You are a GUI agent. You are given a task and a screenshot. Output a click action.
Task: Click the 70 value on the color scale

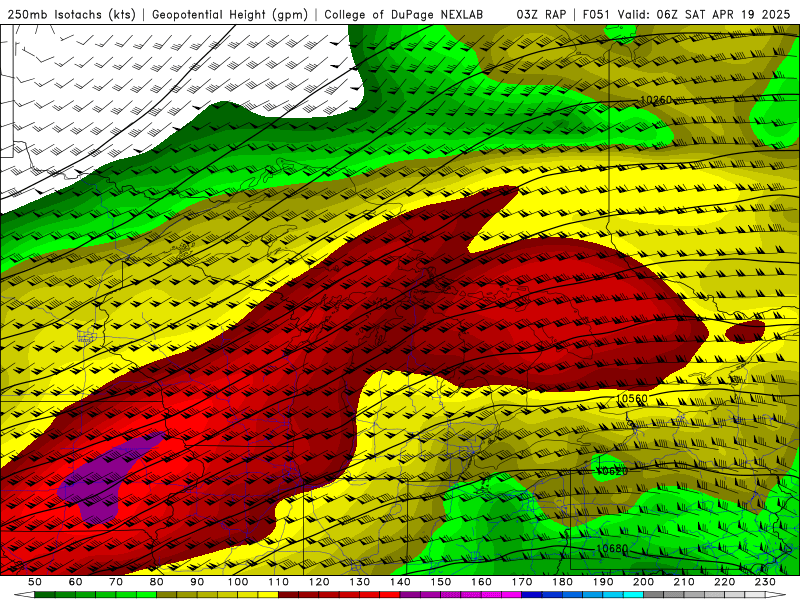(x=116, y=582)
